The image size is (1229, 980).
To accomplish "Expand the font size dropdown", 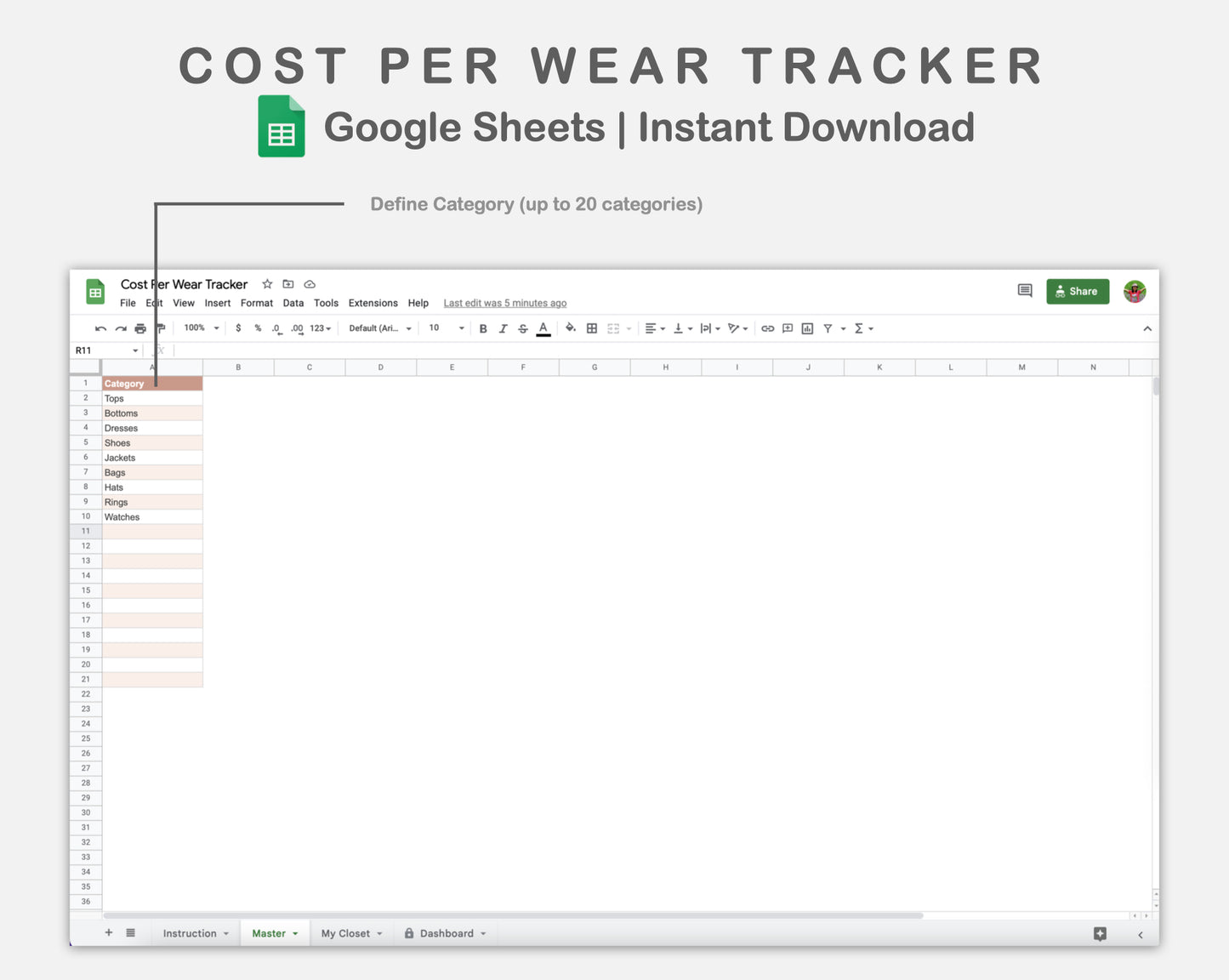I will (x=459, y=328).
